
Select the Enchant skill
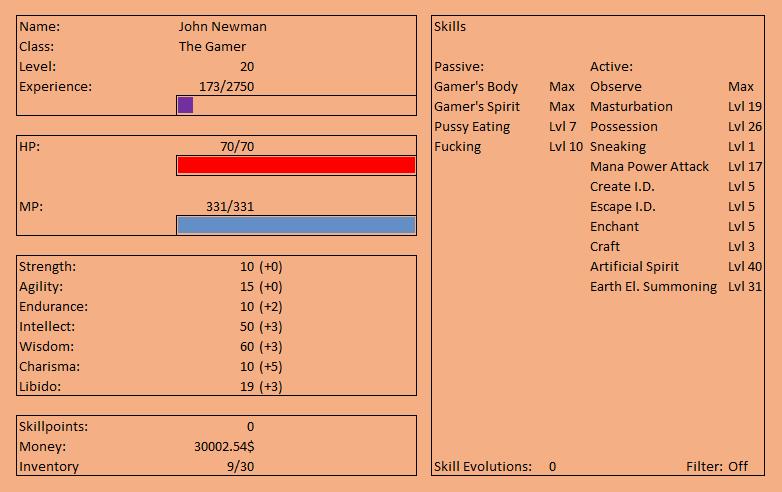click(x=614, y=226)
